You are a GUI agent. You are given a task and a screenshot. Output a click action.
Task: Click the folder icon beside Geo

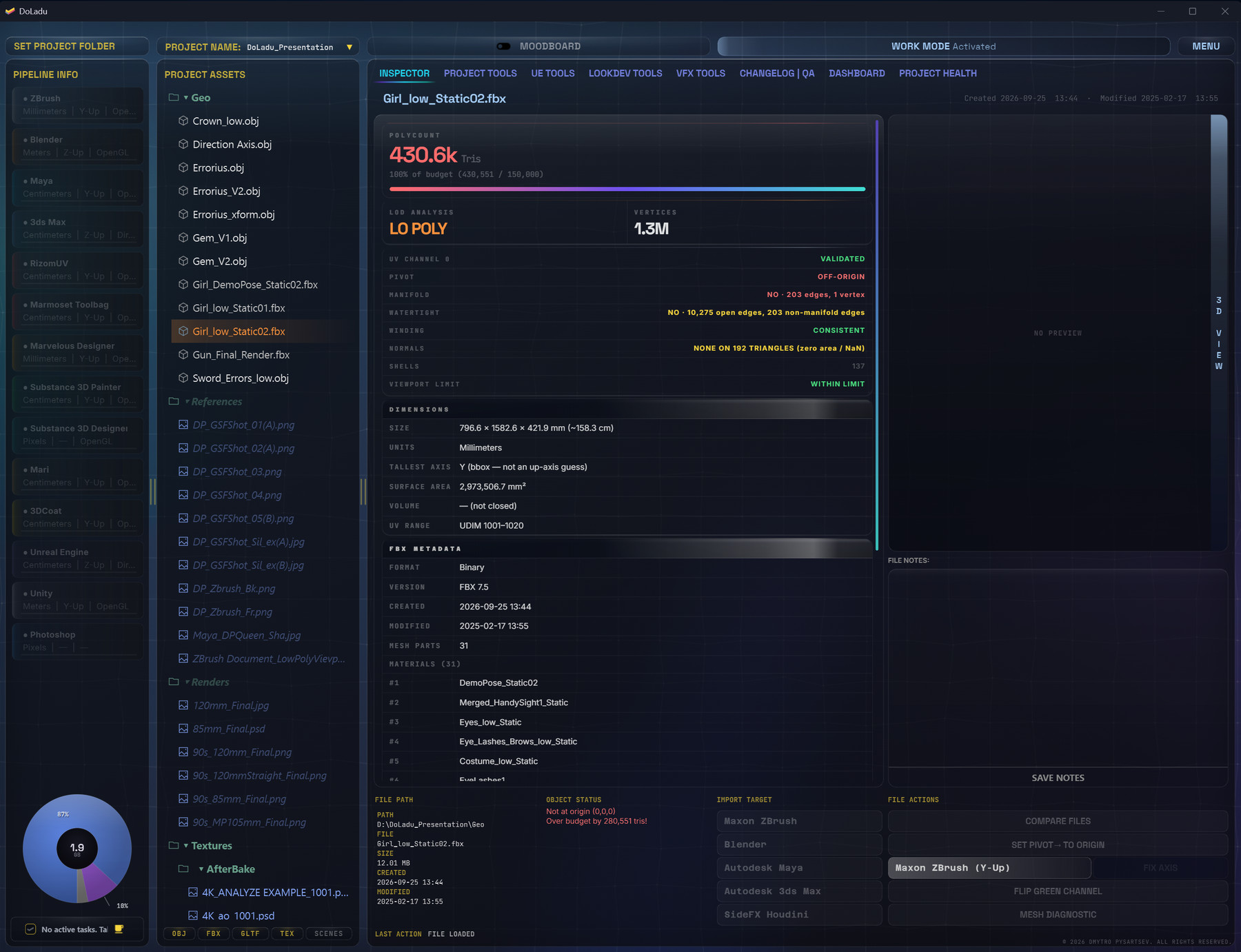pos(174,98)
